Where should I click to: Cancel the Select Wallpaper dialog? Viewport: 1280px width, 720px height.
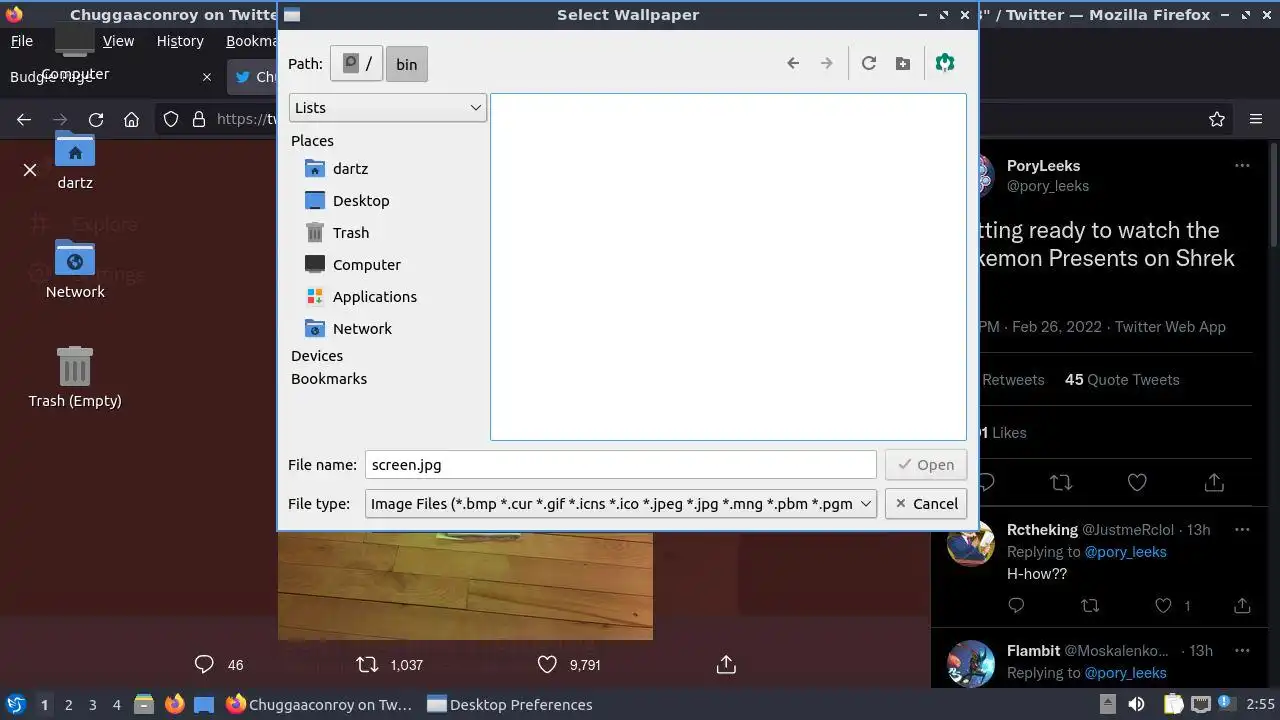pyautogui.click(x=926, y=504)
